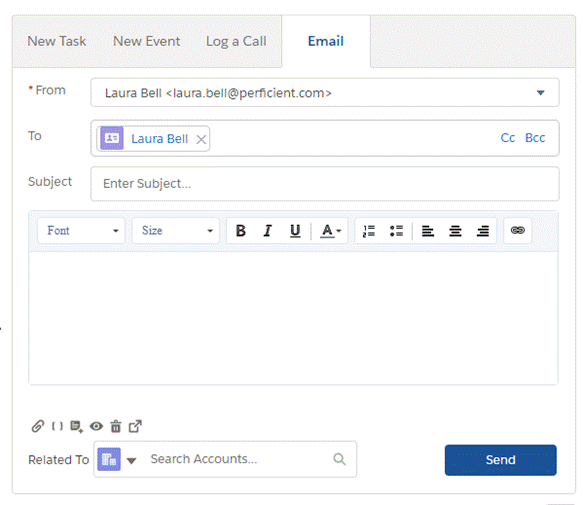This screenshot has height=505, width=583.
Task: Click the Send button
Action: pos(500,460)
